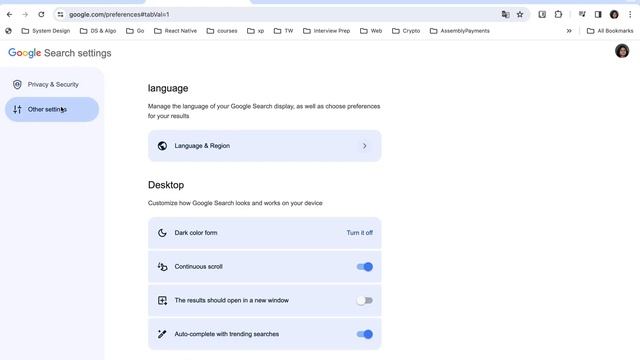Click the Auto-complete trending searches icon
The width and height of the screenshot is (640, 360).
click(162, 334)
